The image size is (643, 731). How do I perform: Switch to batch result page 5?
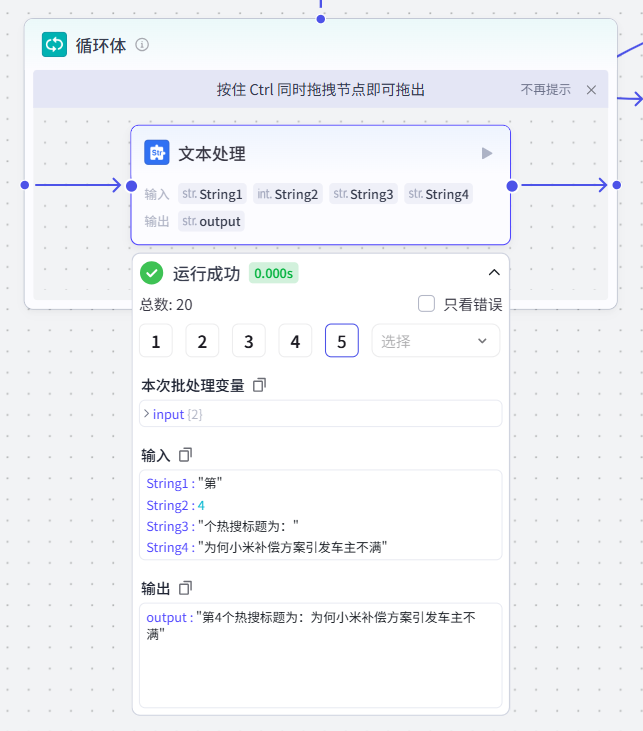coord(341,341)
